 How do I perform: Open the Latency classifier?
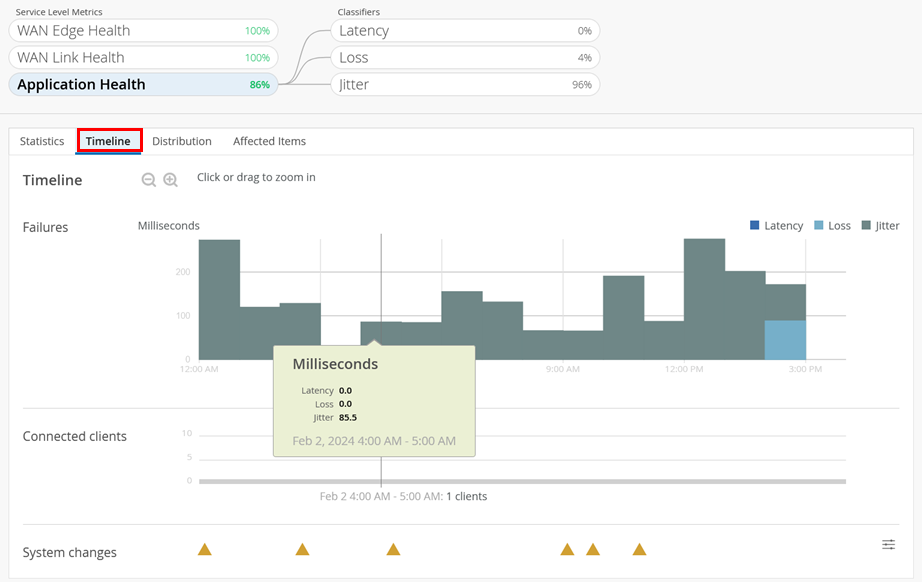coord(465,31)
